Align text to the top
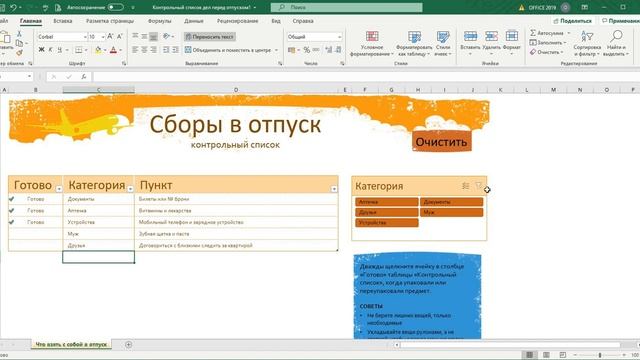Screen dimensions: 640x360 click(135, 37)
